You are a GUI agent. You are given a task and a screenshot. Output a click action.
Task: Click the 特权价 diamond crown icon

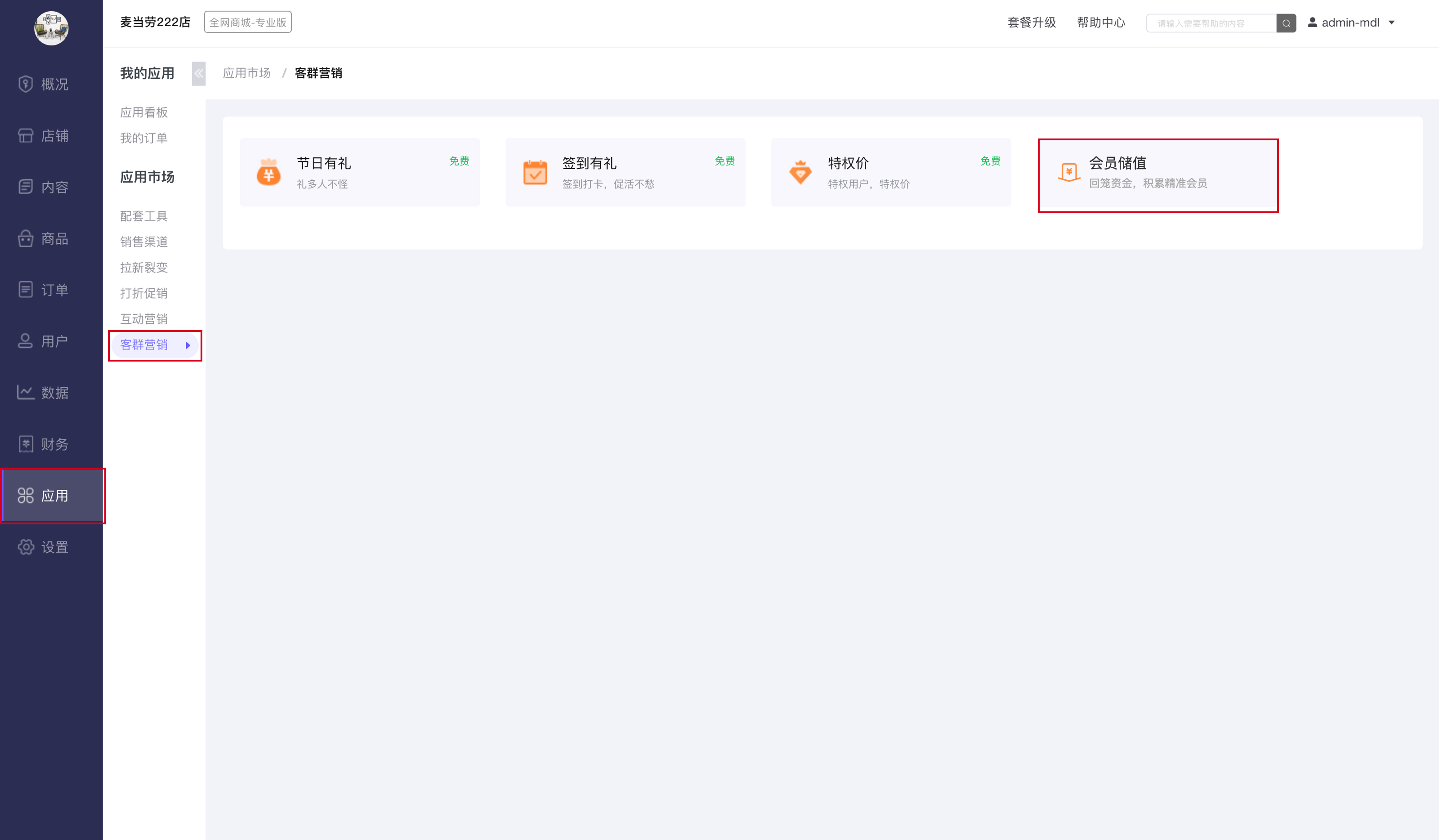[800, 172]
